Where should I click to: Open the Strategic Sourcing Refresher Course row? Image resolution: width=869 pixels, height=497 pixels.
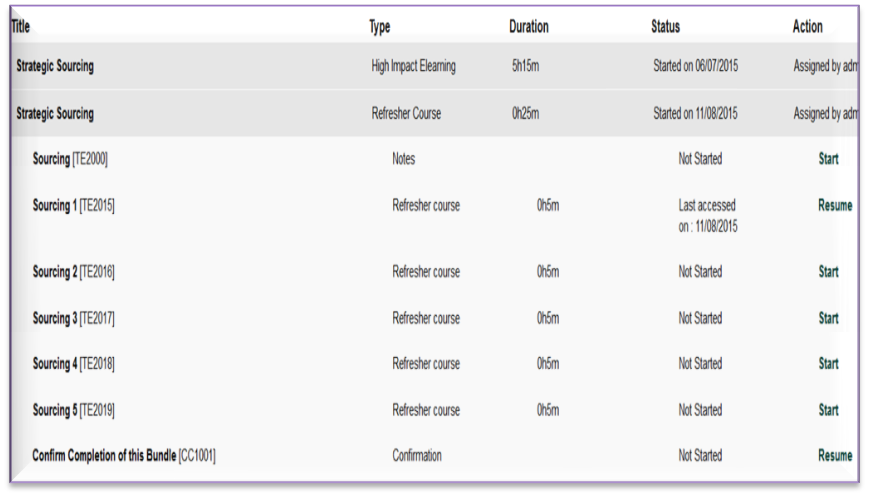point(55,114)
